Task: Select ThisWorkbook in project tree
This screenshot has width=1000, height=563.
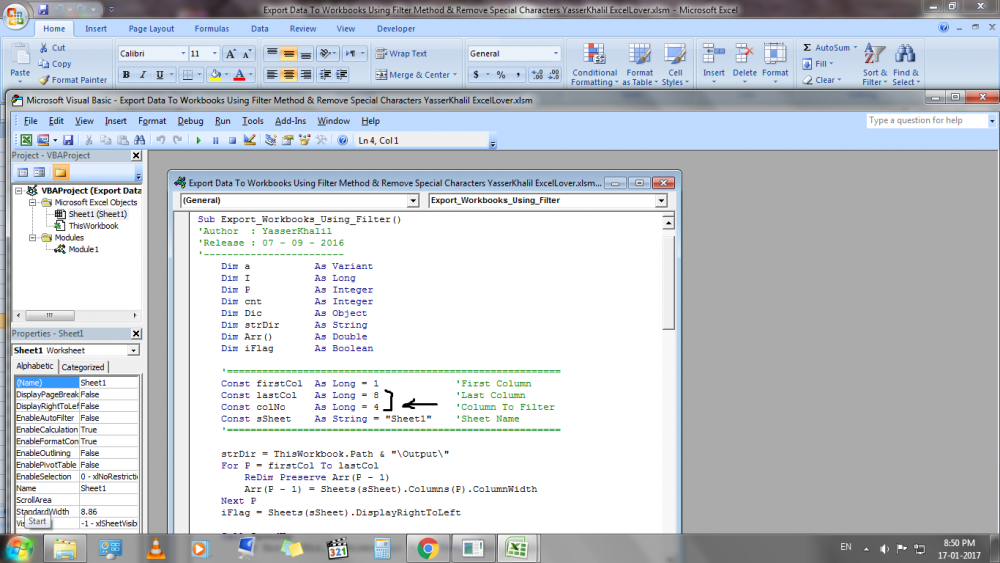Action: (93, 226)
